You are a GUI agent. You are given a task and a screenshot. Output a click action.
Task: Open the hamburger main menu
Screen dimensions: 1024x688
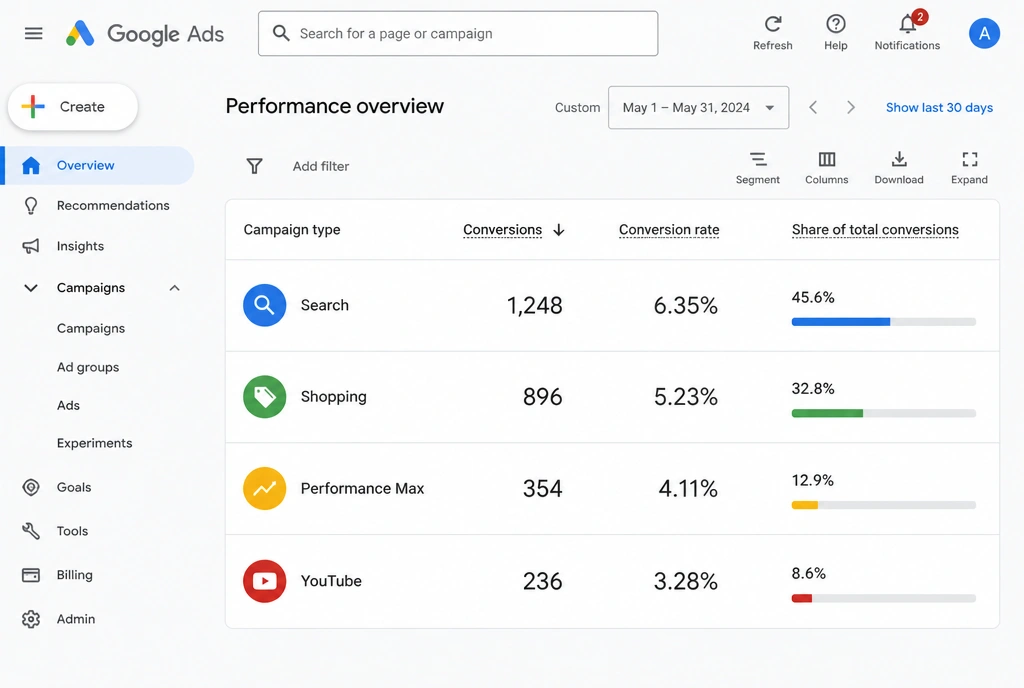pos(33,33)
